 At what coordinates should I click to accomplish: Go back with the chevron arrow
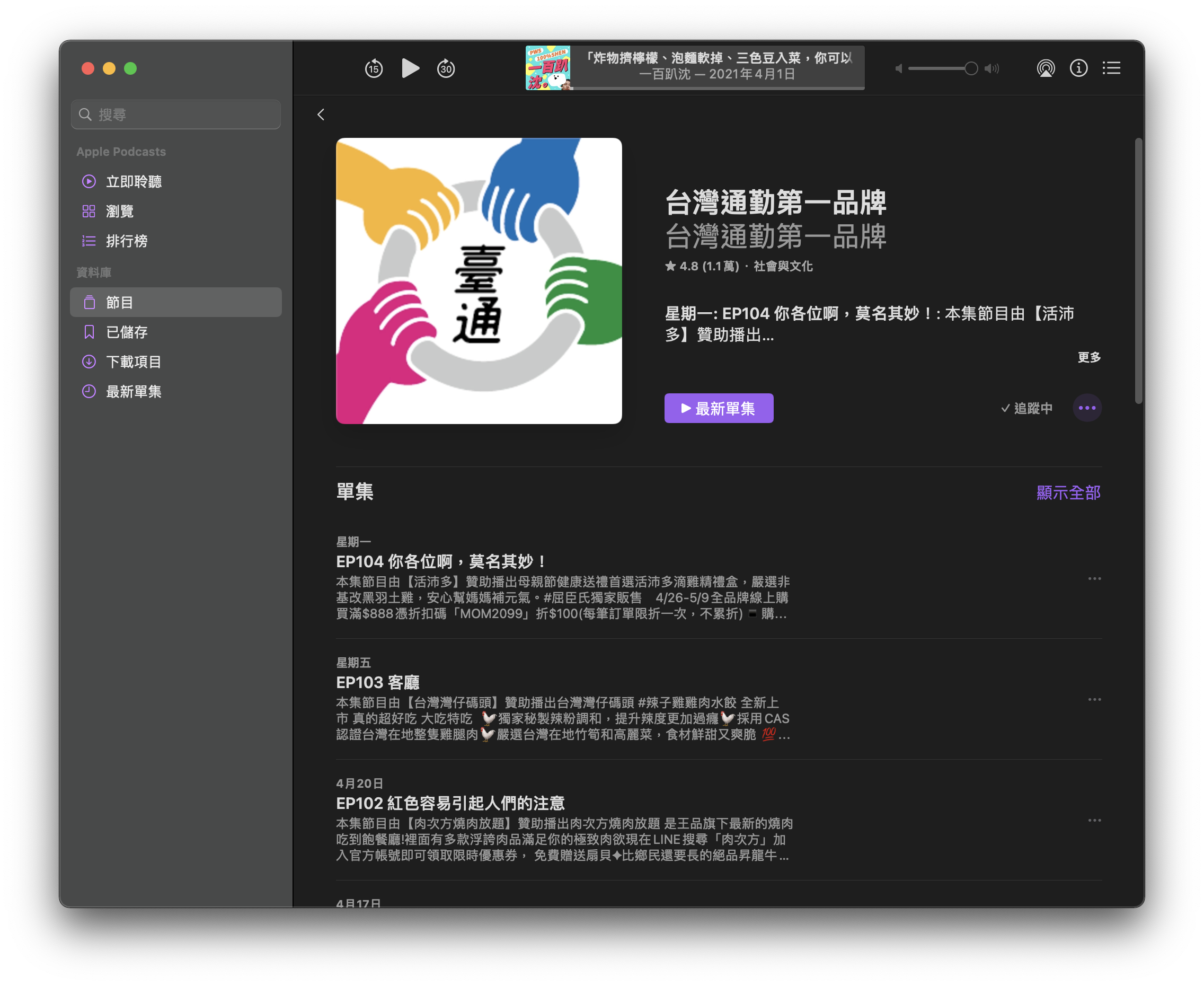[x=321, y=114]
